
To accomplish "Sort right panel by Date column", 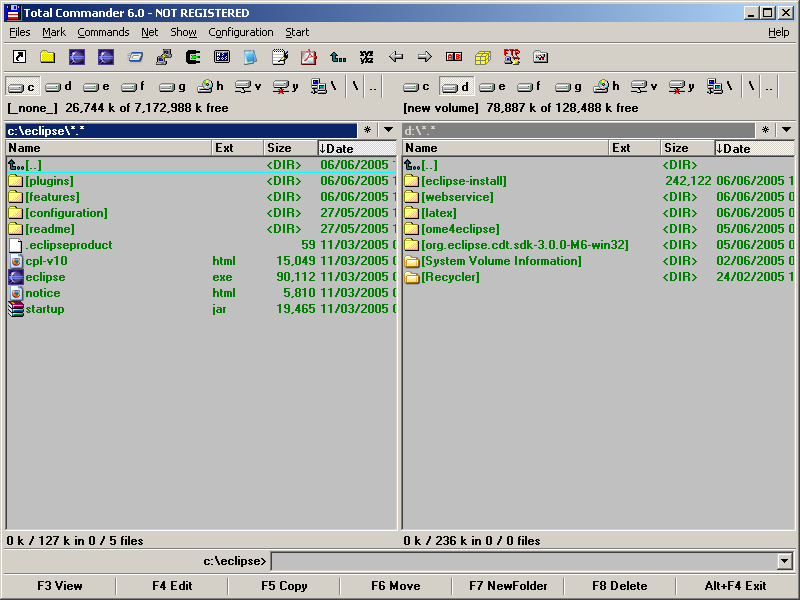I will (x=754, y=148).
